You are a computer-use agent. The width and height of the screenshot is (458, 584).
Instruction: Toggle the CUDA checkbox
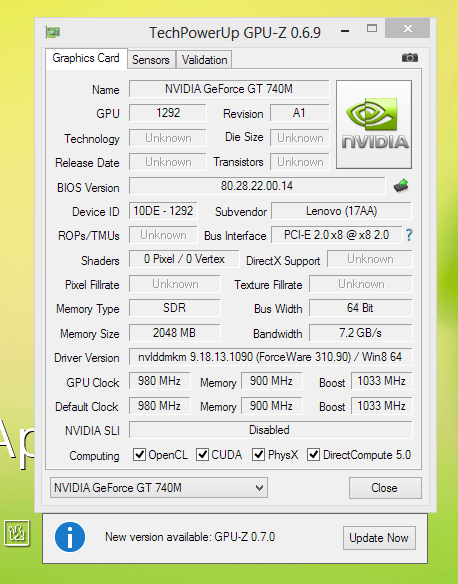point(202,454)
